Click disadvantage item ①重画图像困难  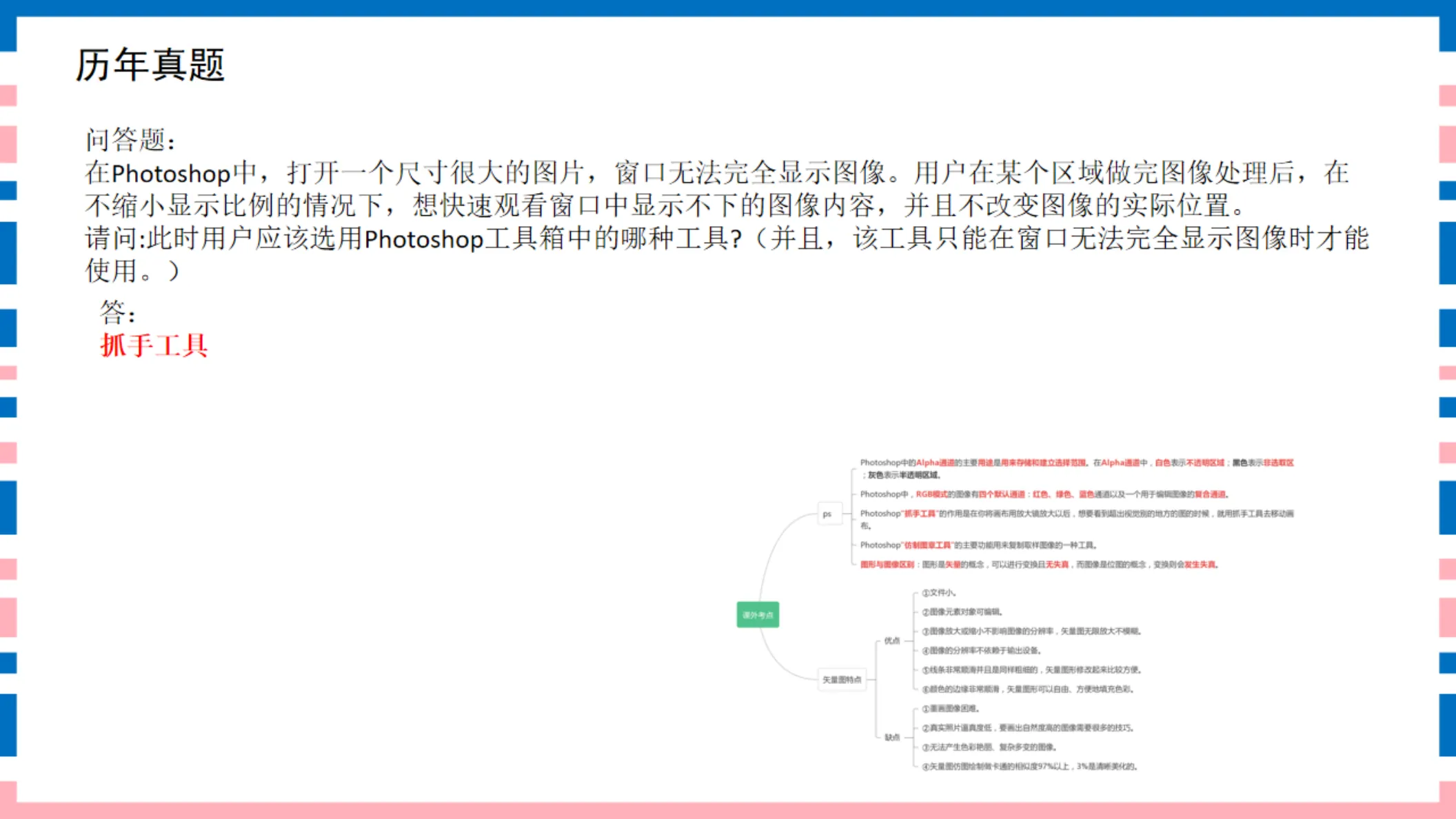coord(951,708)
